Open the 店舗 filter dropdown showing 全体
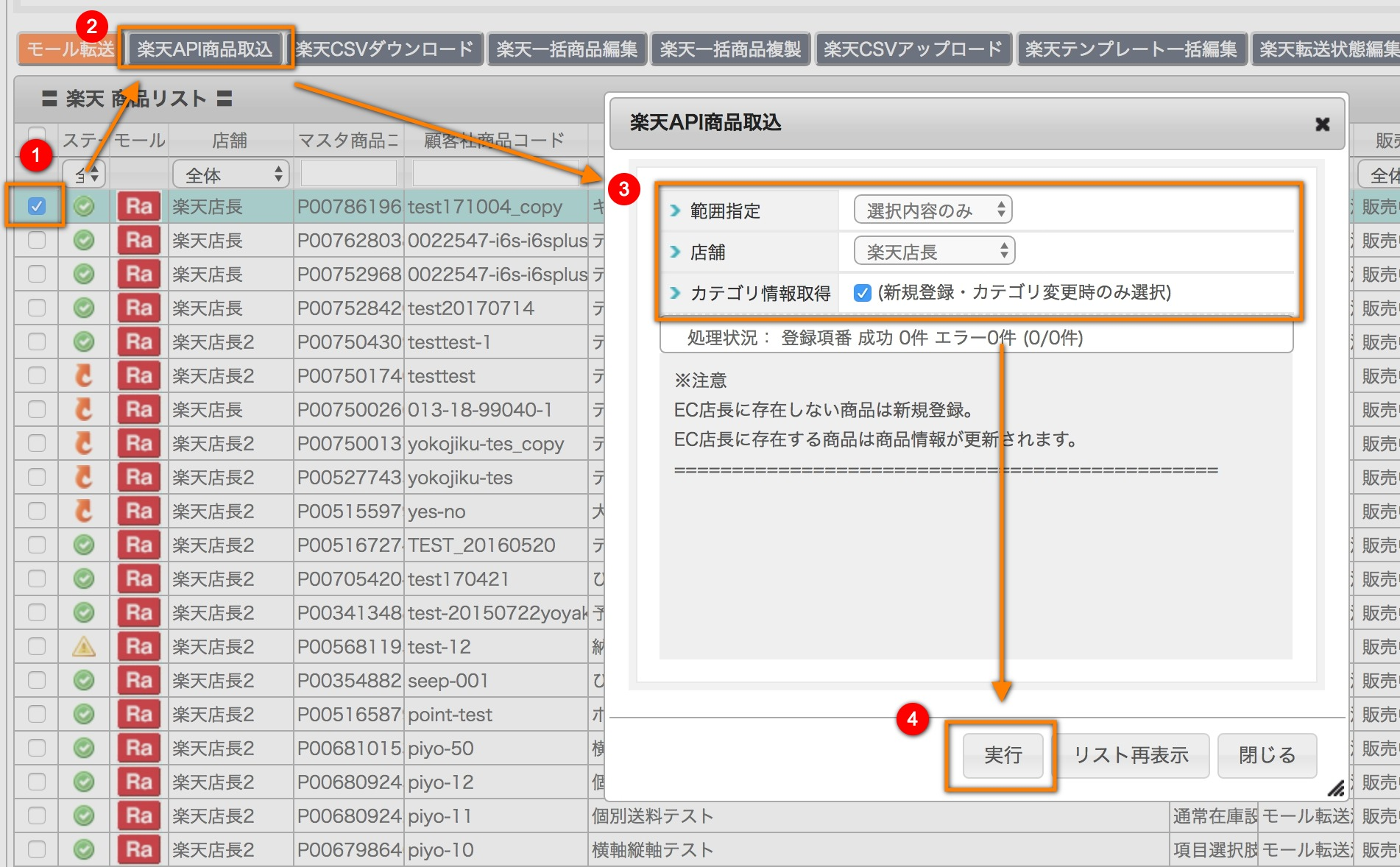Image resolution: width=1400 pixels, height=867 pixels. pos(231,175)
